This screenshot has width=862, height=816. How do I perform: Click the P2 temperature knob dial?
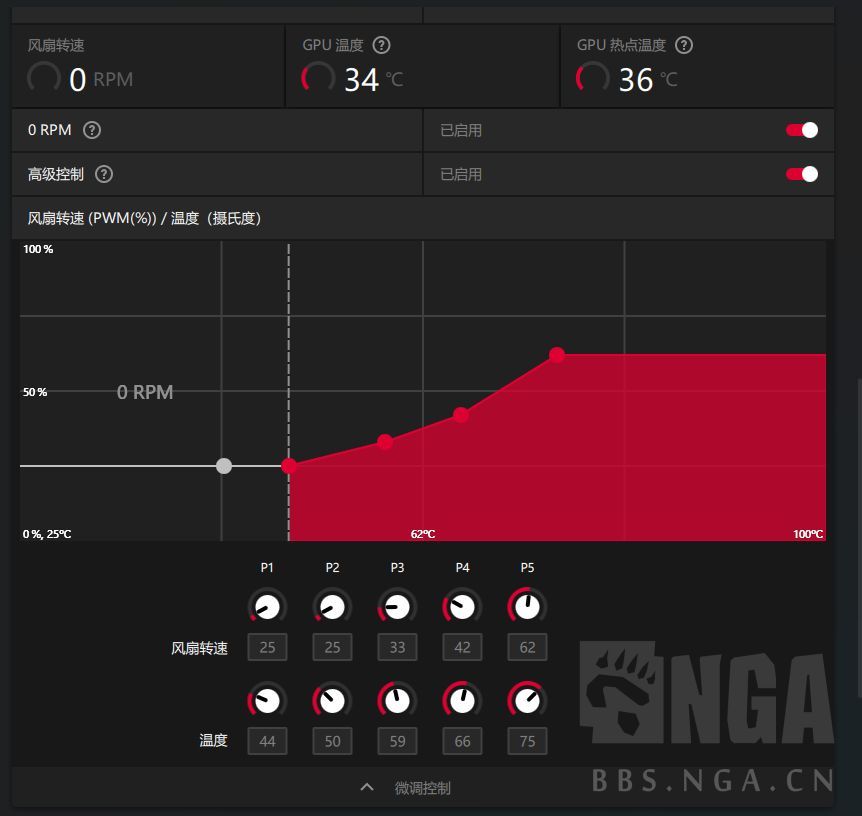click(x=332, y=700)
